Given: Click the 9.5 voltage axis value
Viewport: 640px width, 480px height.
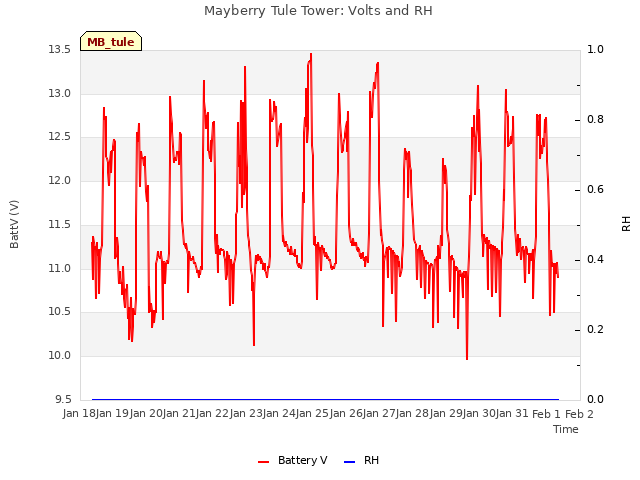Looking at the screenshot, I should [63, 399].
